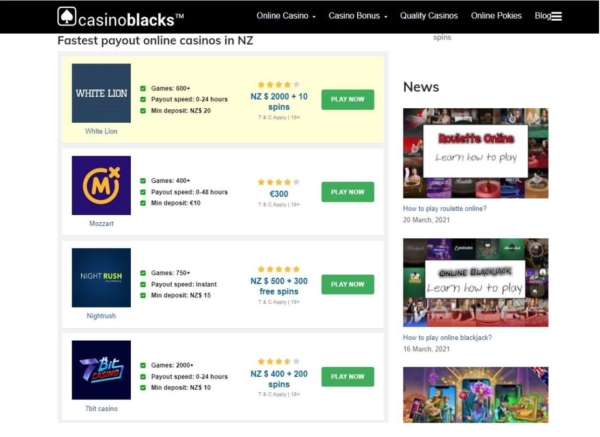Click the White Lion Games 600+ checkmark

coord(143,88)
